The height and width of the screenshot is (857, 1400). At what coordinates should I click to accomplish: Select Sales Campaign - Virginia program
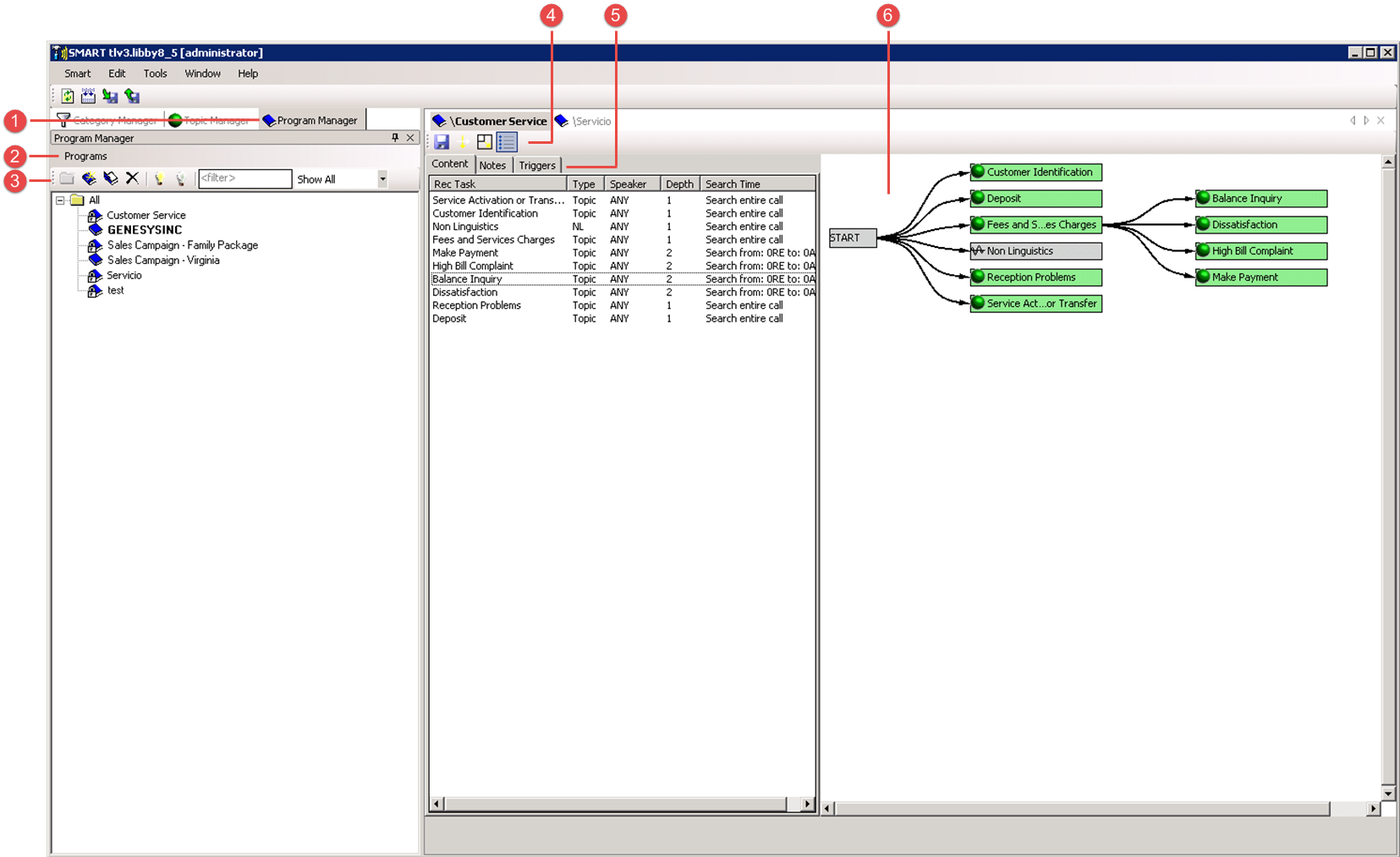click(163, 261)
